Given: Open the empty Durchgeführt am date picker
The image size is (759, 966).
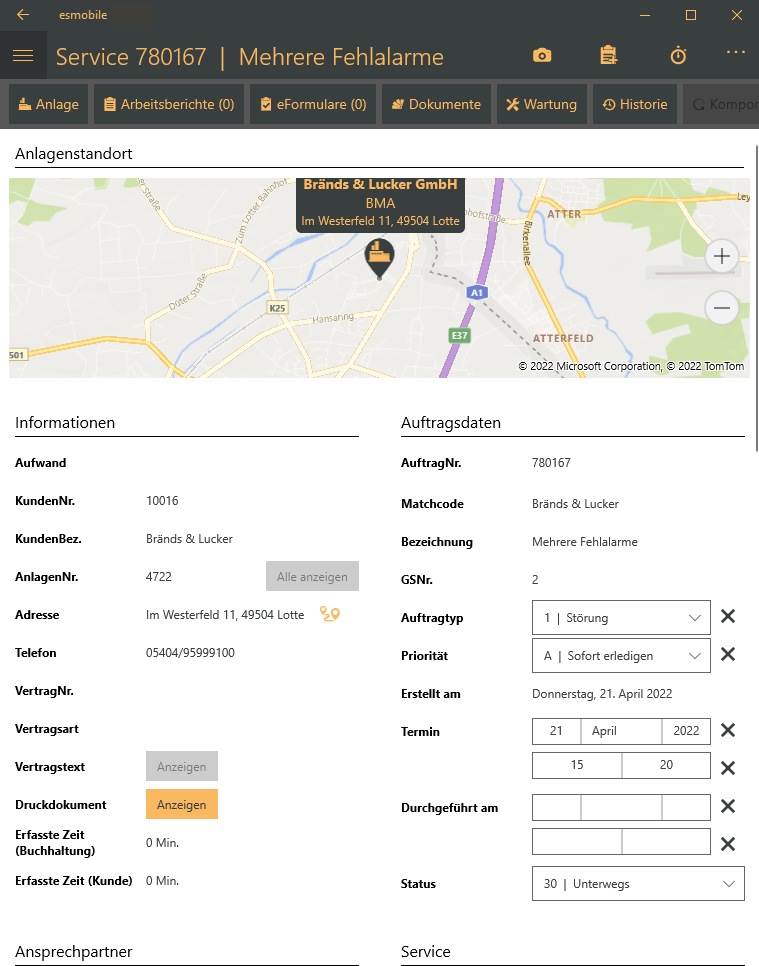Looking at the screenshot, I should pos(621,807).
